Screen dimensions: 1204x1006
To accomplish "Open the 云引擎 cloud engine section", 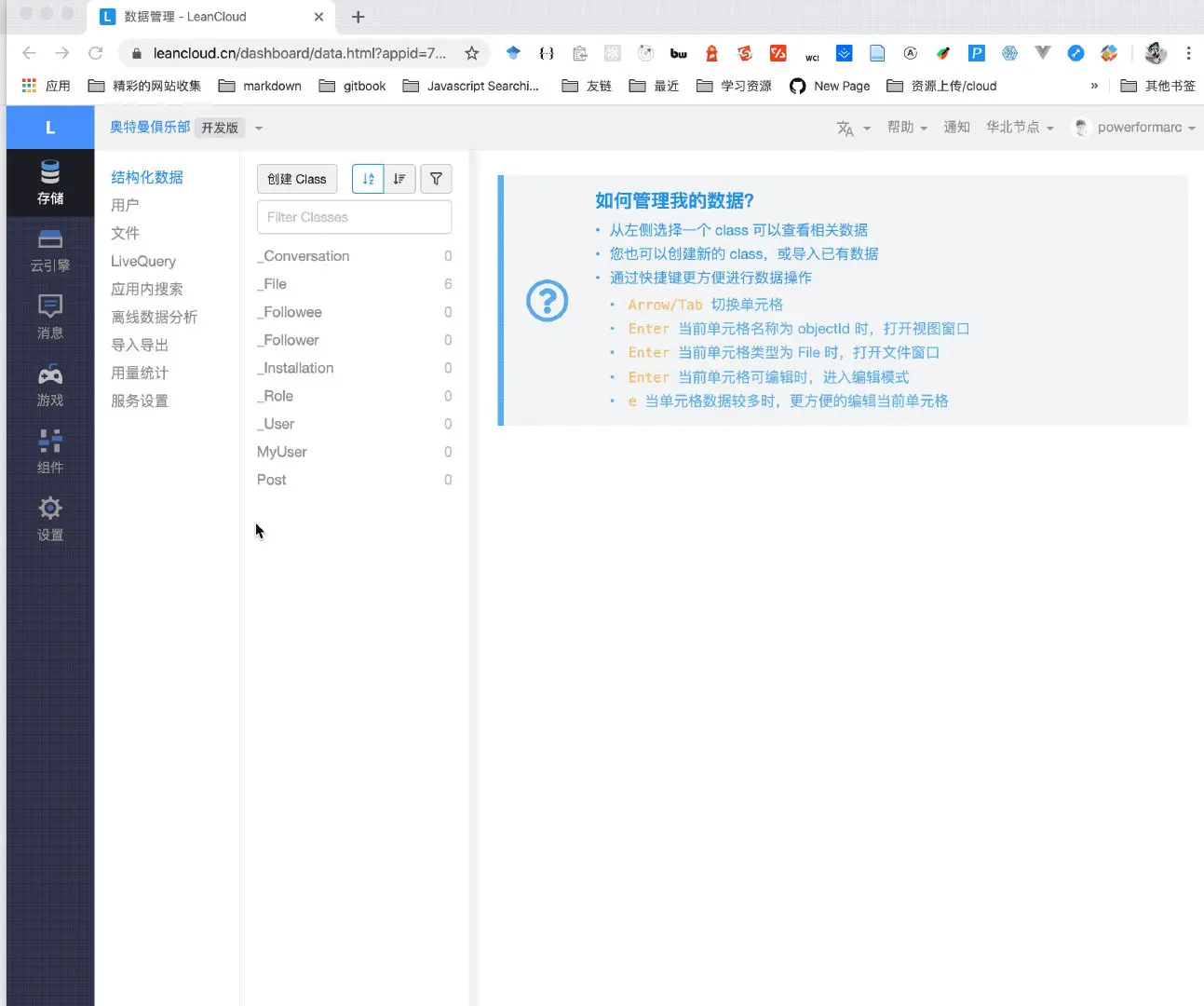I will coord(50,251).
